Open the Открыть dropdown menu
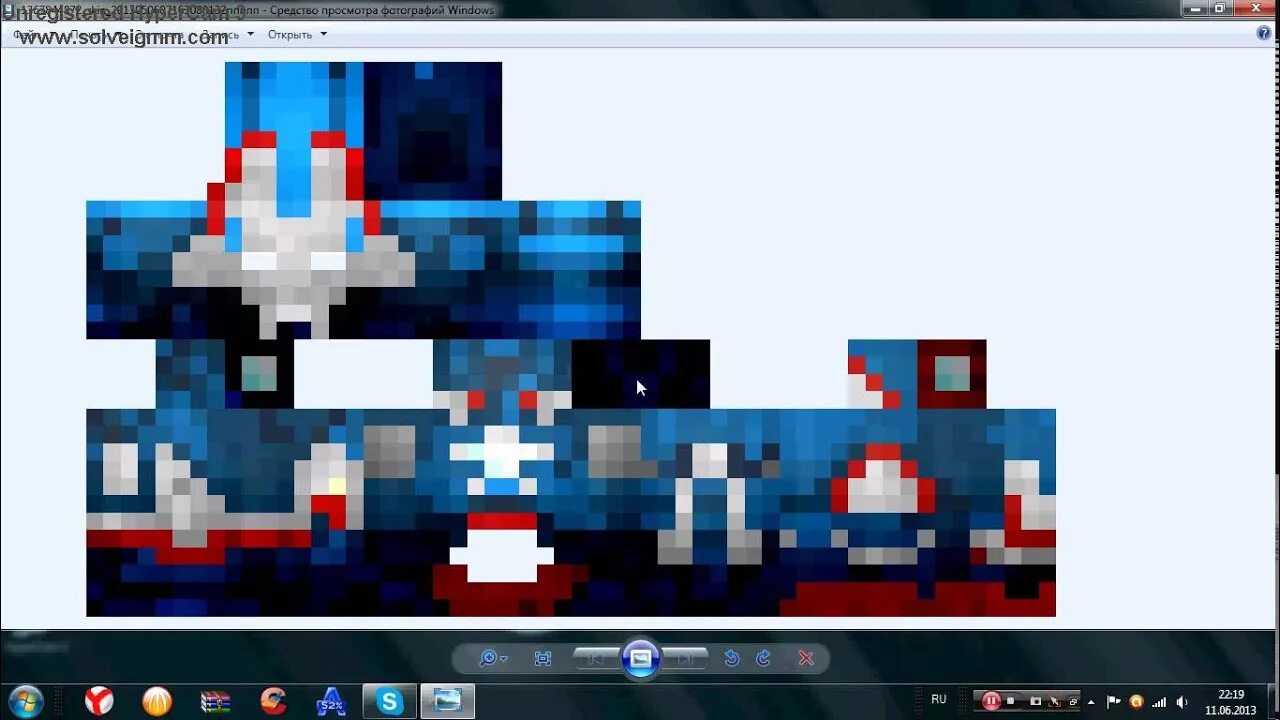1280x720 pixels. point(297,34)
